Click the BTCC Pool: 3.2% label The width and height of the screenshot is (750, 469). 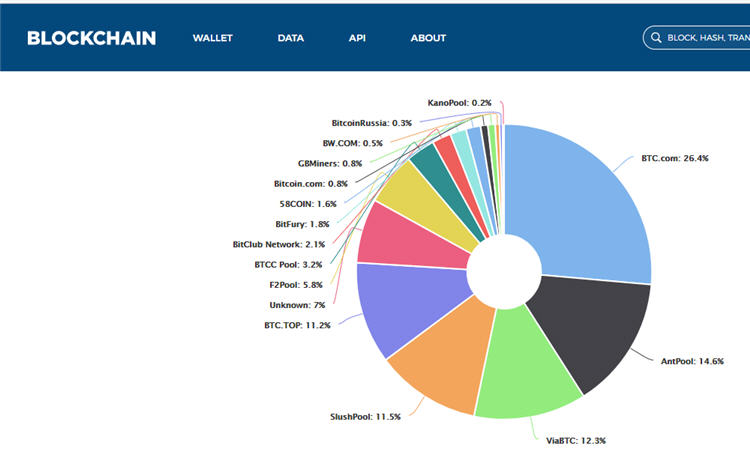[288, 264]
